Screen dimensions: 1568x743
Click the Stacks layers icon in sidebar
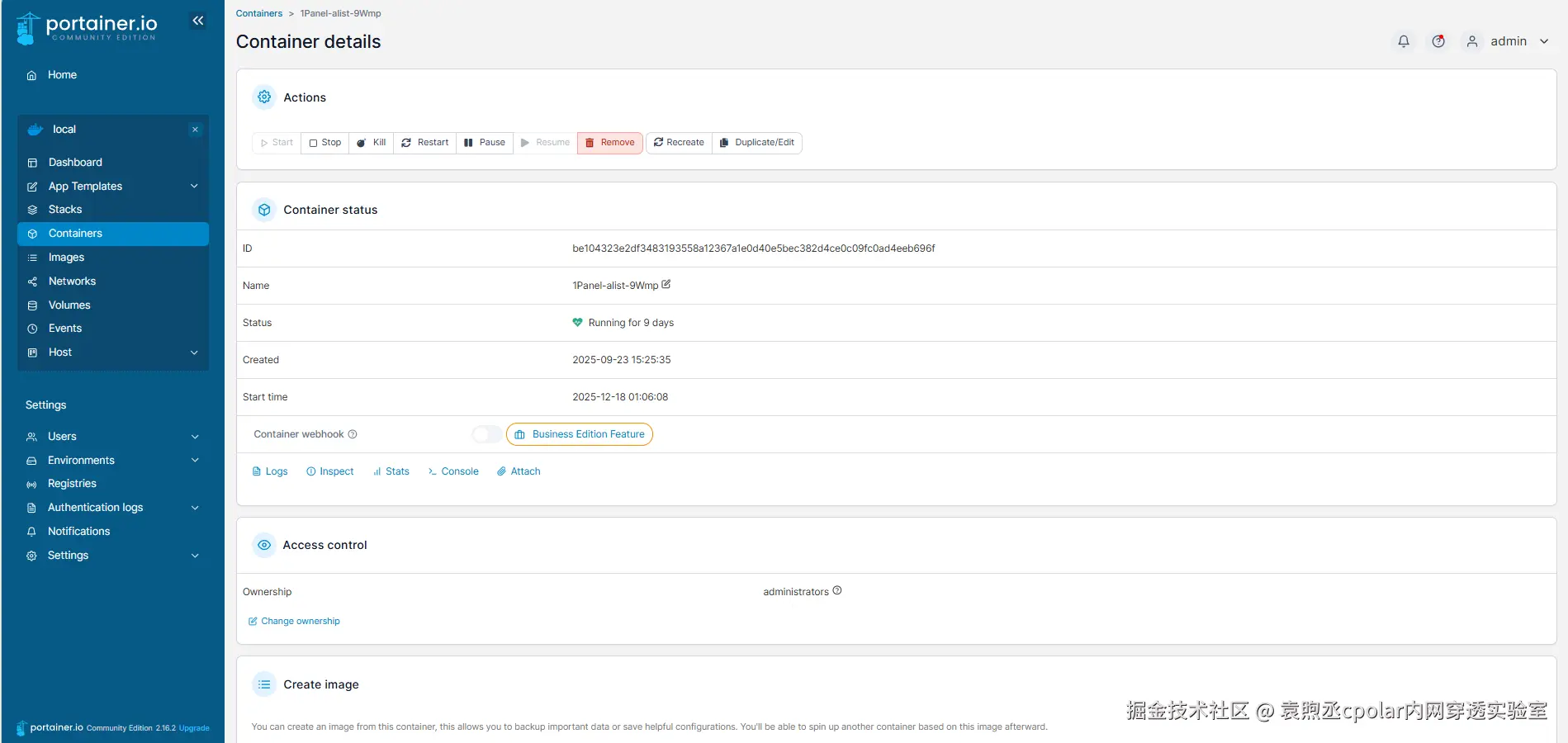click(x=32, y=210)
